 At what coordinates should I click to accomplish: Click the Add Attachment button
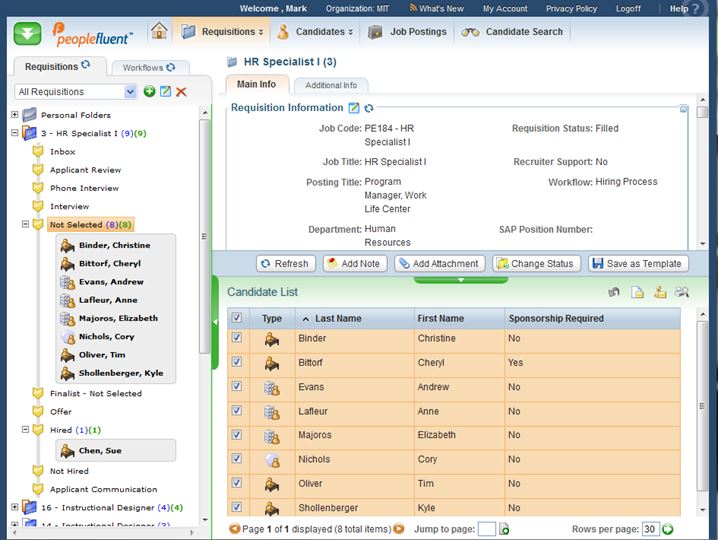point(439,264)
